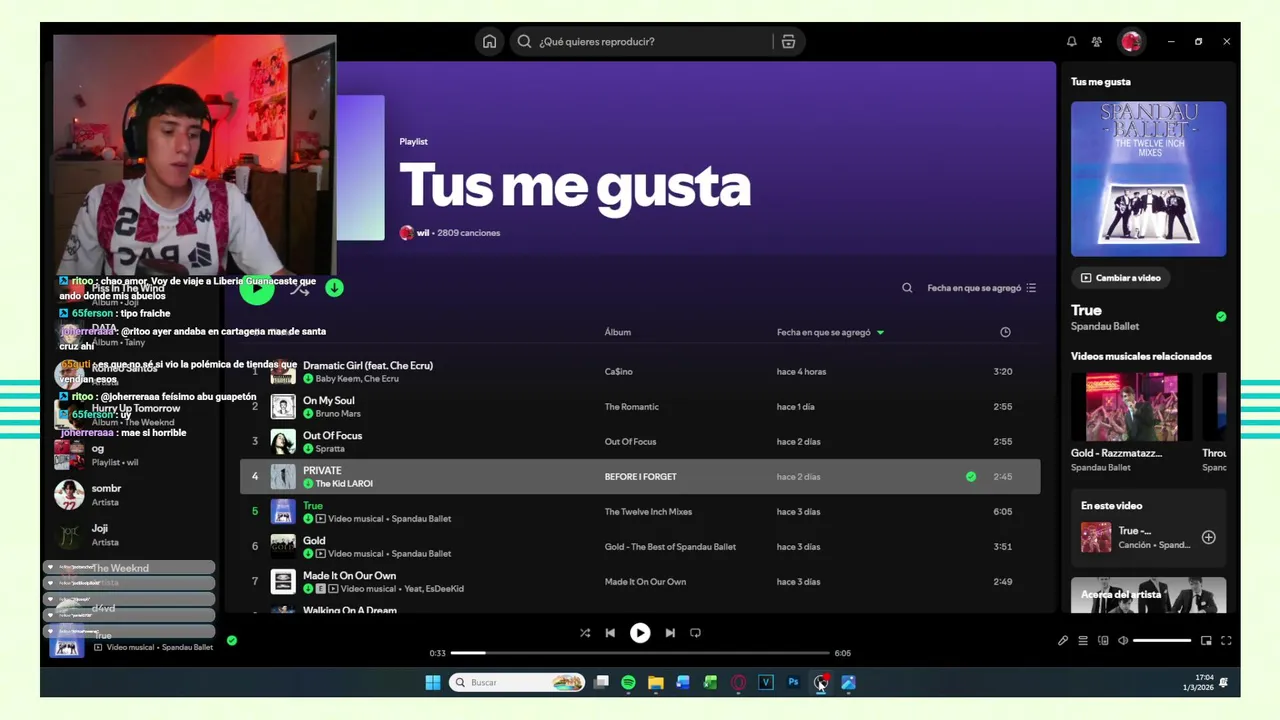The image size is (1280, 720).
Task: Toggle shuffle in the player bar
Action: (585, 633)
